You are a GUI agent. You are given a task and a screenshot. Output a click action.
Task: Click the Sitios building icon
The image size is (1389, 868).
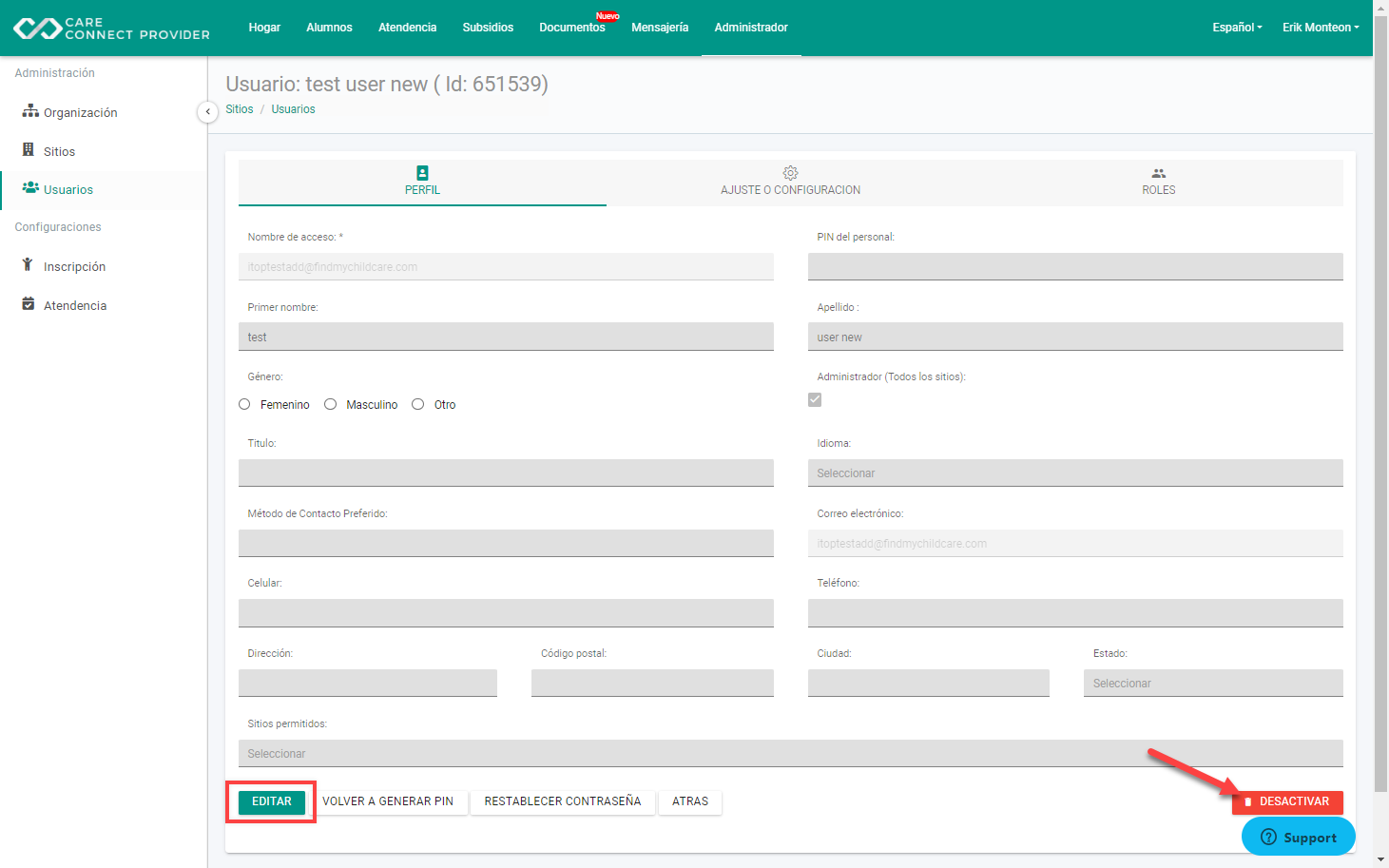click(x=29, y=150)
